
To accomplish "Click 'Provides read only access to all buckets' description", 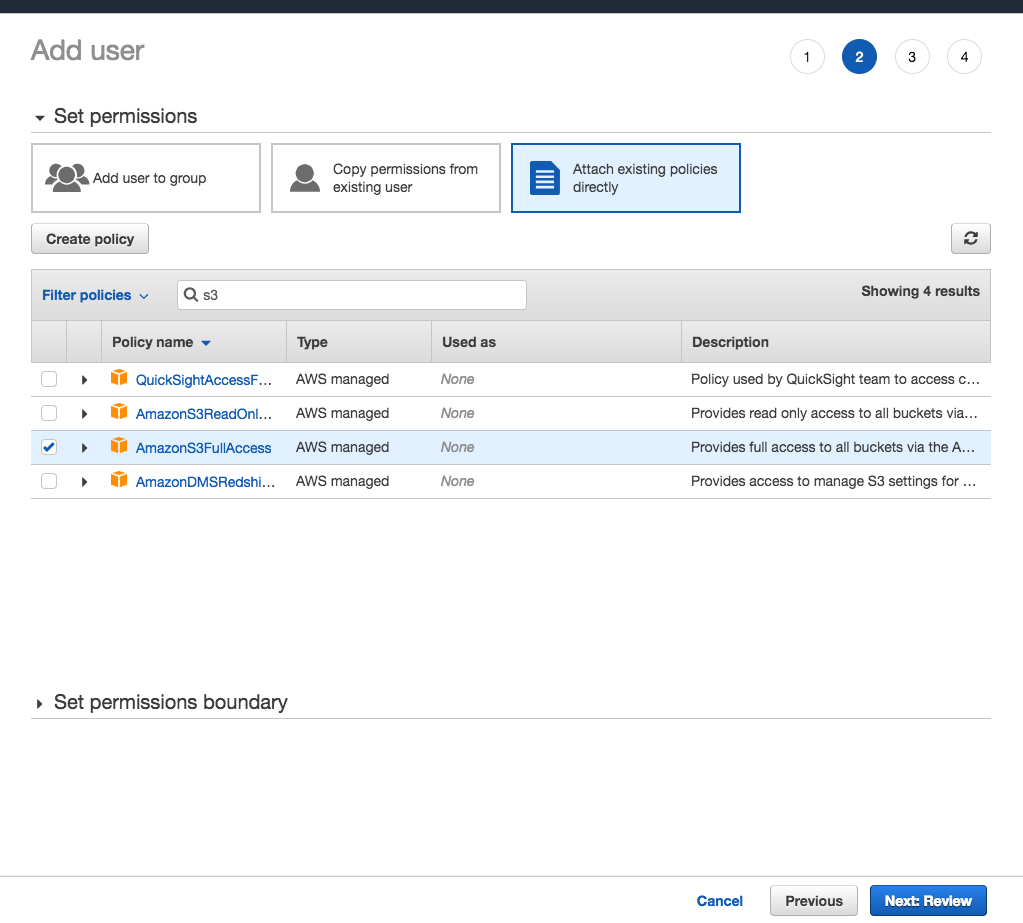I will pos(834,413).
